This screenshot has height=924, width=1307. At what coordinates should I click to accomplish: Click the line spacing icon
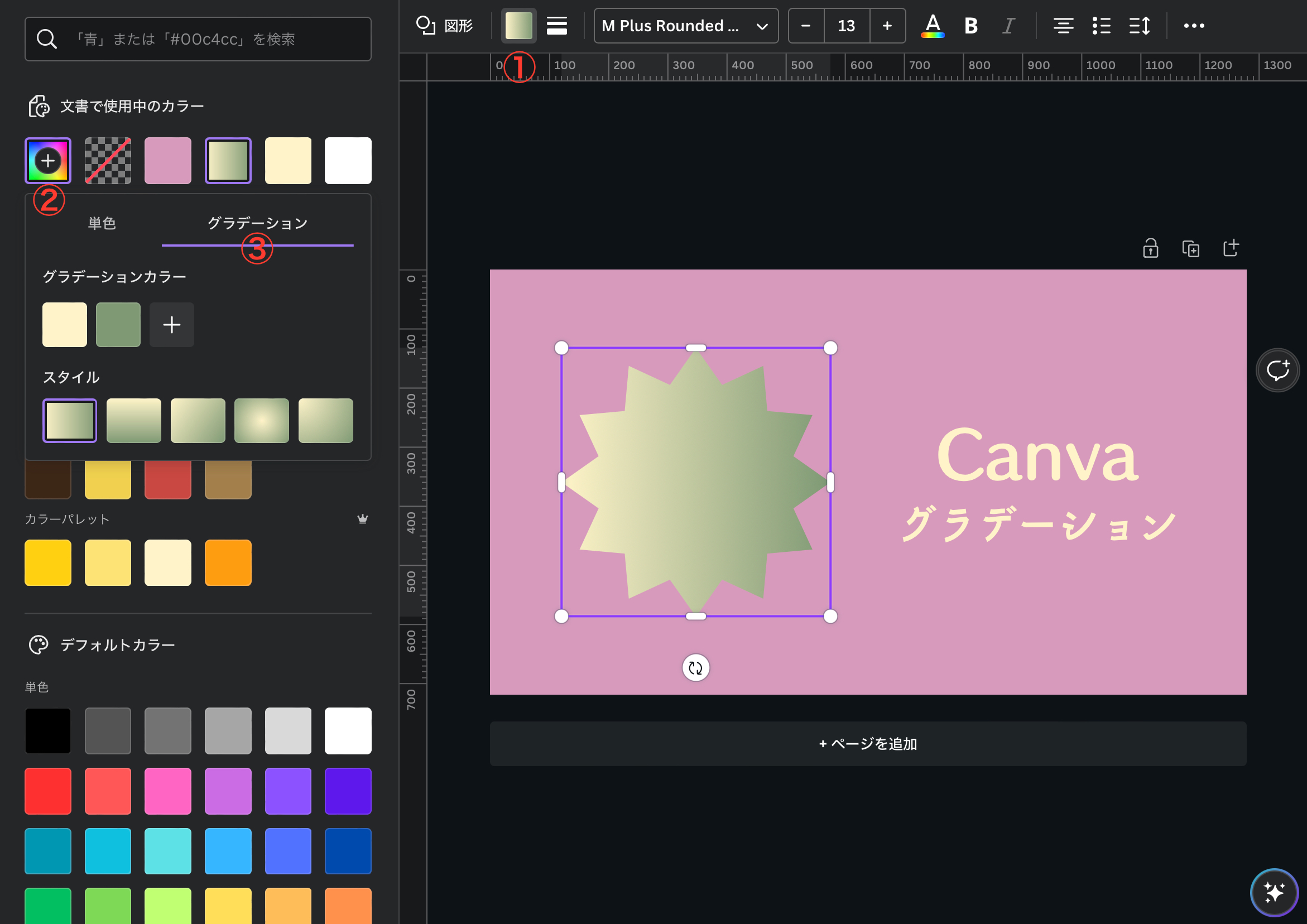point(1139,26)
